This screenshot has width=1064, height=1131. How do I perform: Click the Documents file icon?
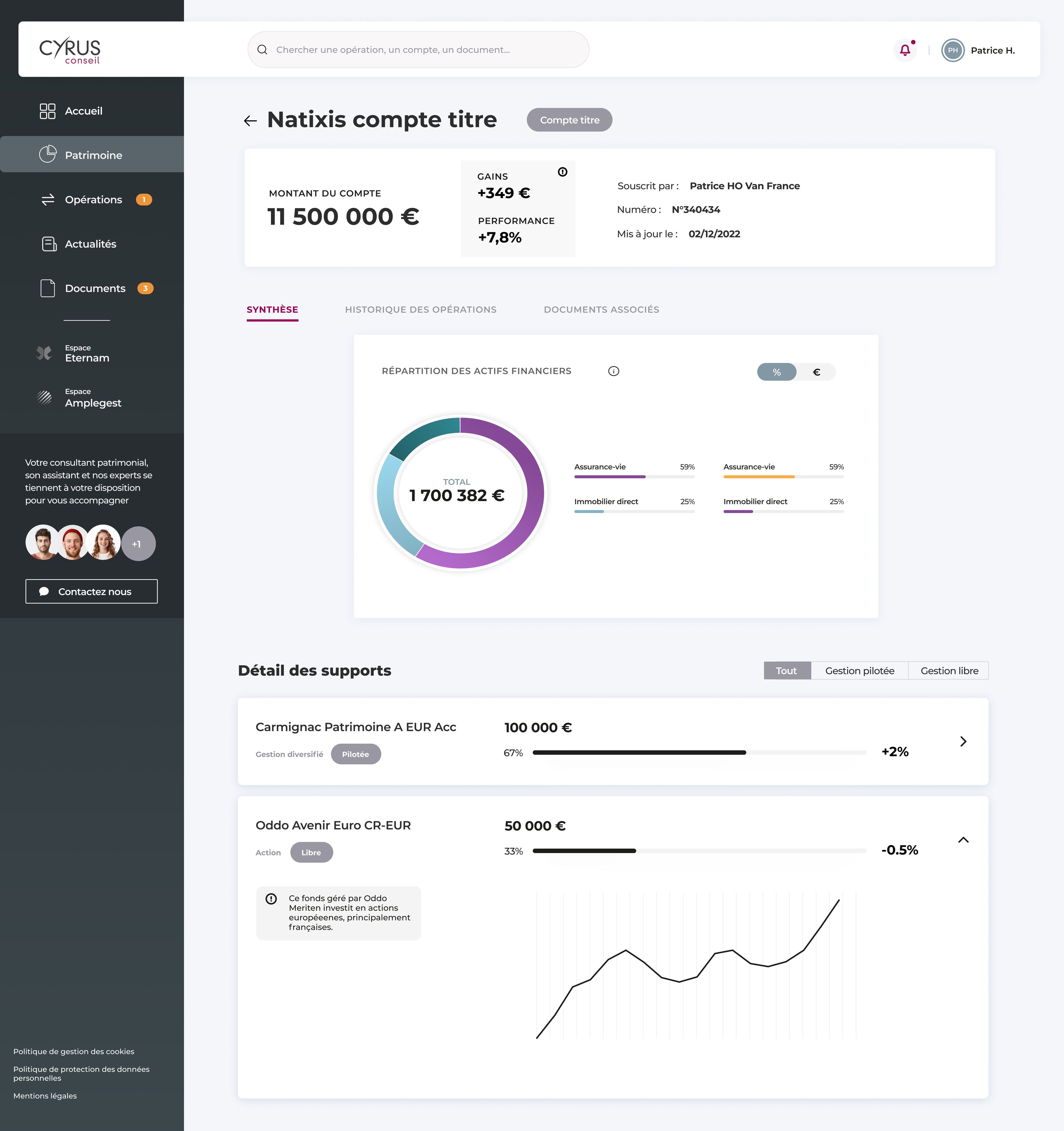point(48,289)
